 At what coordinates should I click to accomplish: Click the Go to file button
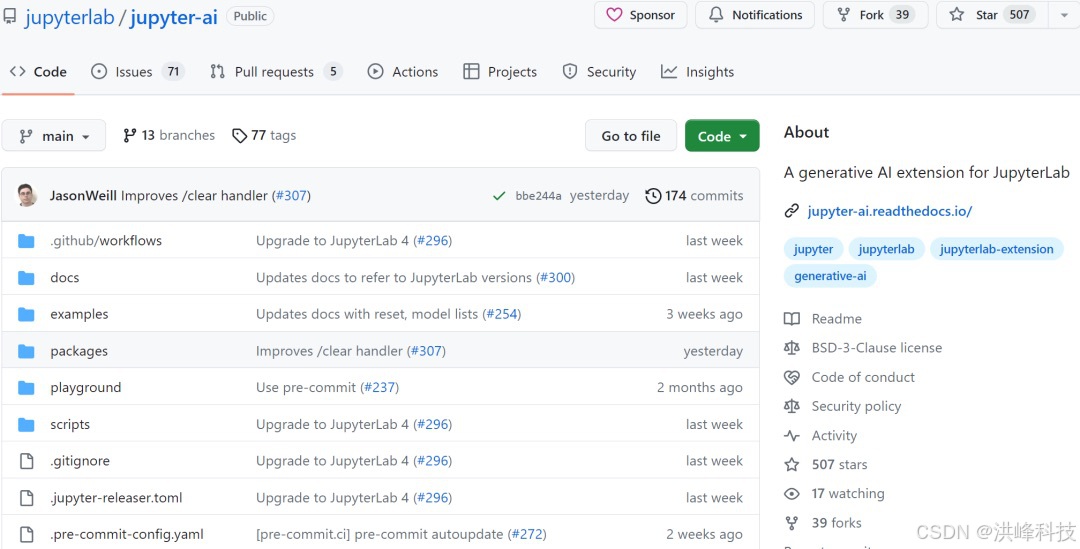(x=631, y=136)
